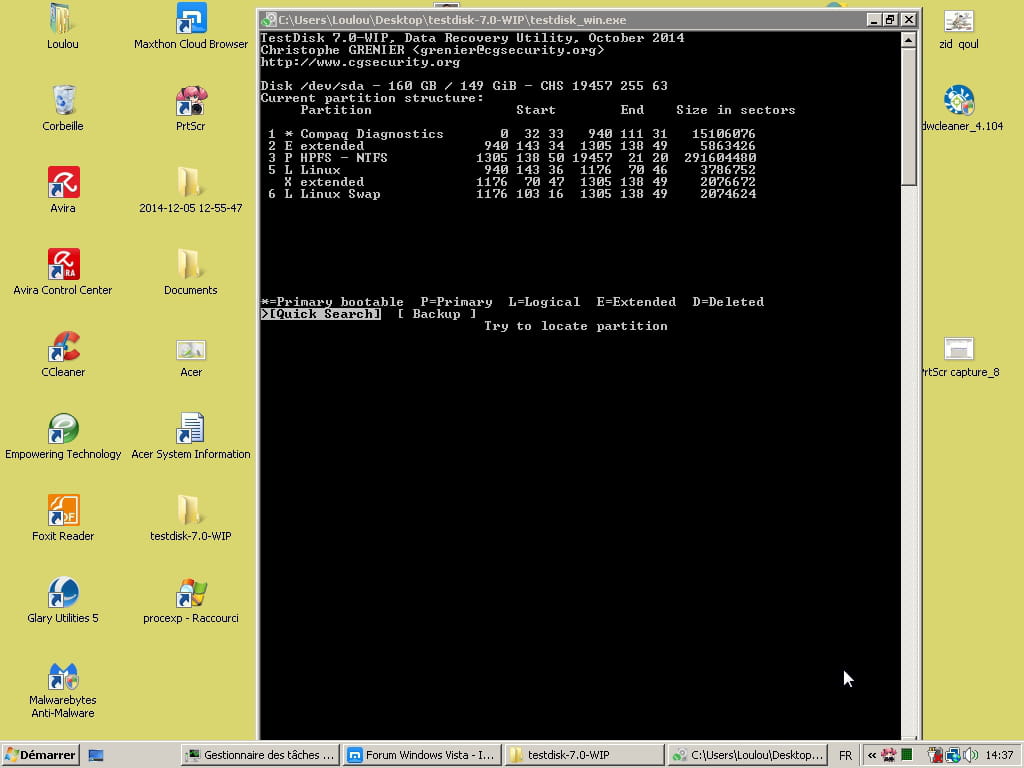The width and height of the screenshot is (1024, 768).
Task: Select Glary Utilities 5 shortcut
Action: click(x=63, y=600)
